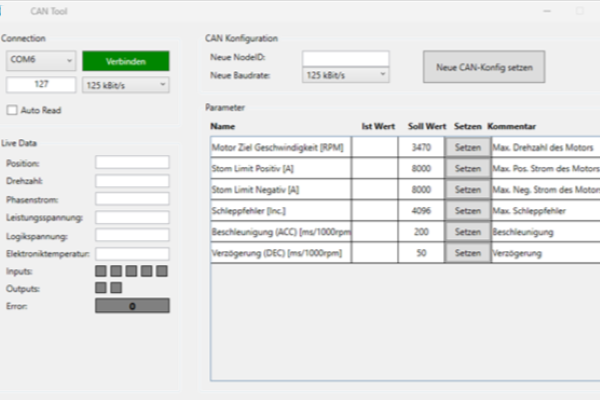Open the Neue Baudrate dropdown
600x400 pixels.
pos(345,75)
